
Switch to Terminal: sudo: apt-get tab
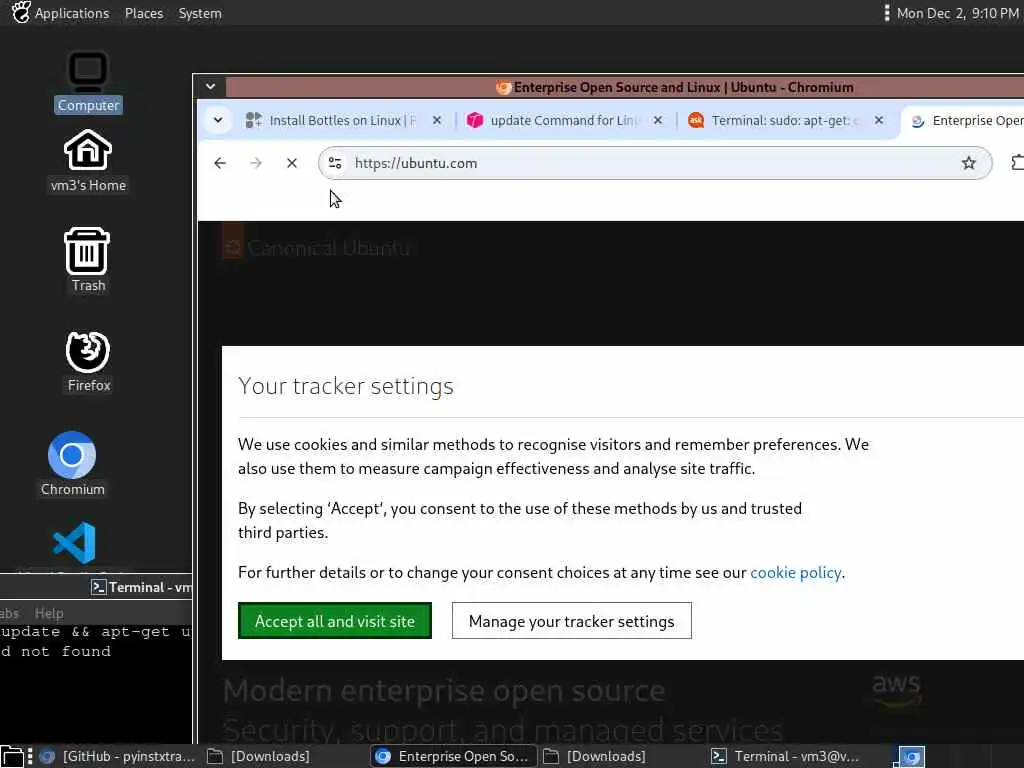[x=786, y=120]
